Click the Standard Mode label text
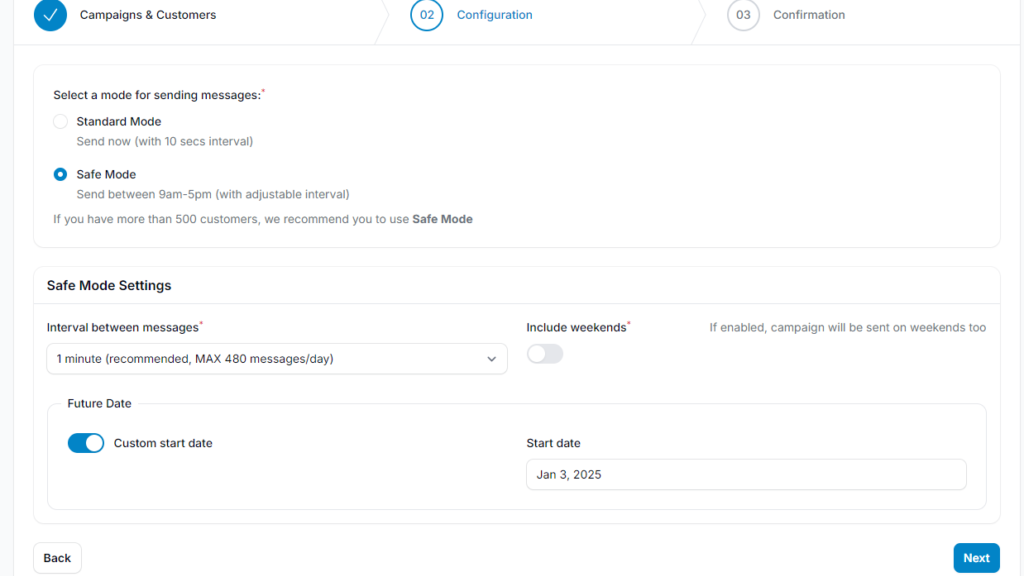The image size is (1024, 576). click(x=119, y=121)
